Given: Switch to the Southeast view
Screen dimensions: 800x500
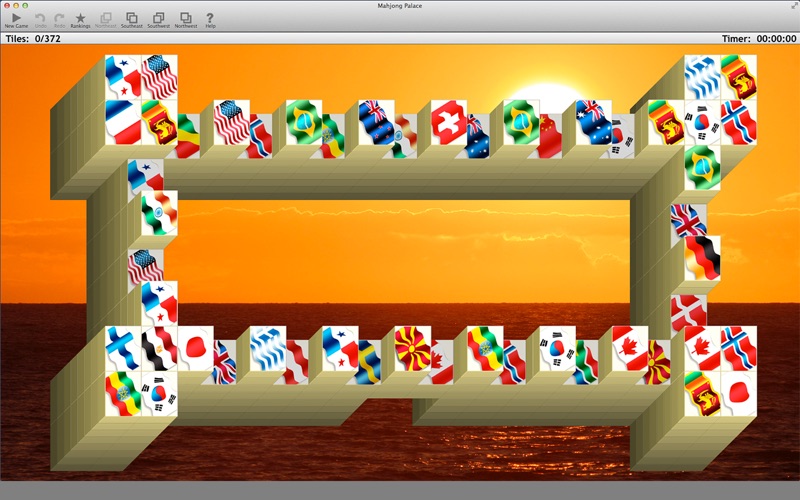Looking at the screenshot, I should click(132, 20).
